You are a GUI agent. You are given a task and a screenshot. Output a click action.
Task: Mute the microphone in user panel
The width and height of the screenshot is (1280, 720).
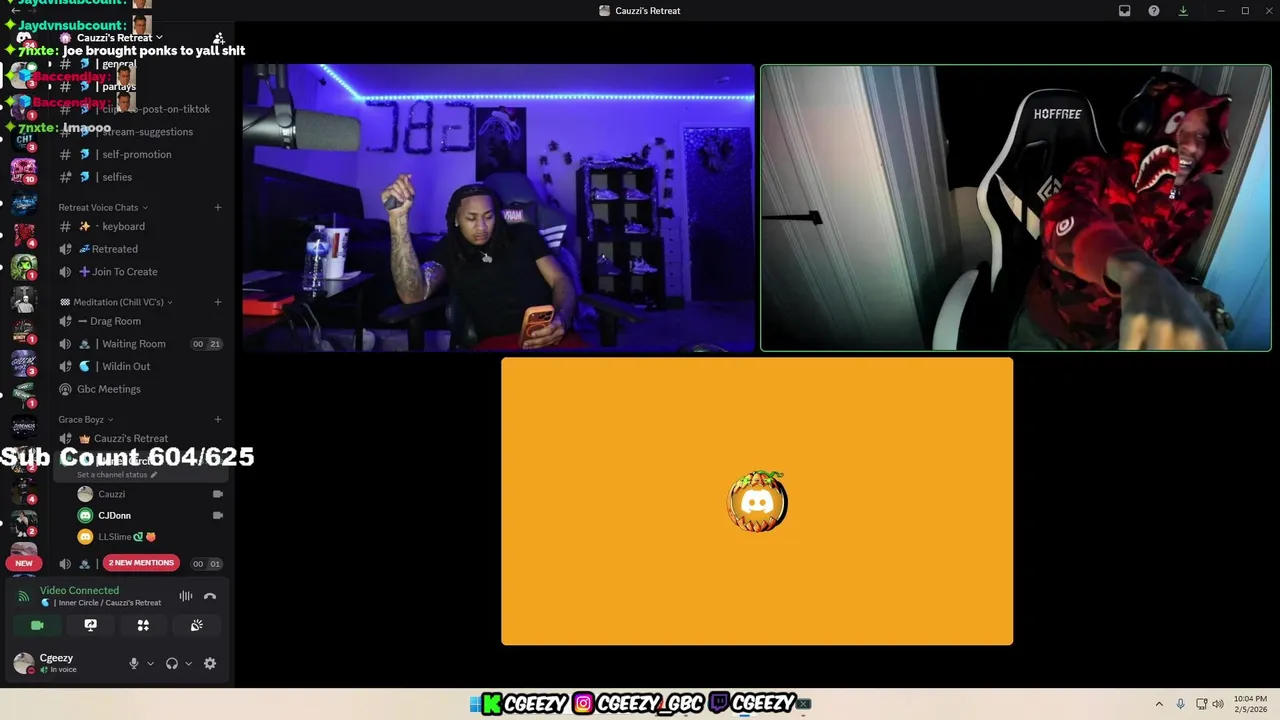coord(133,663)
